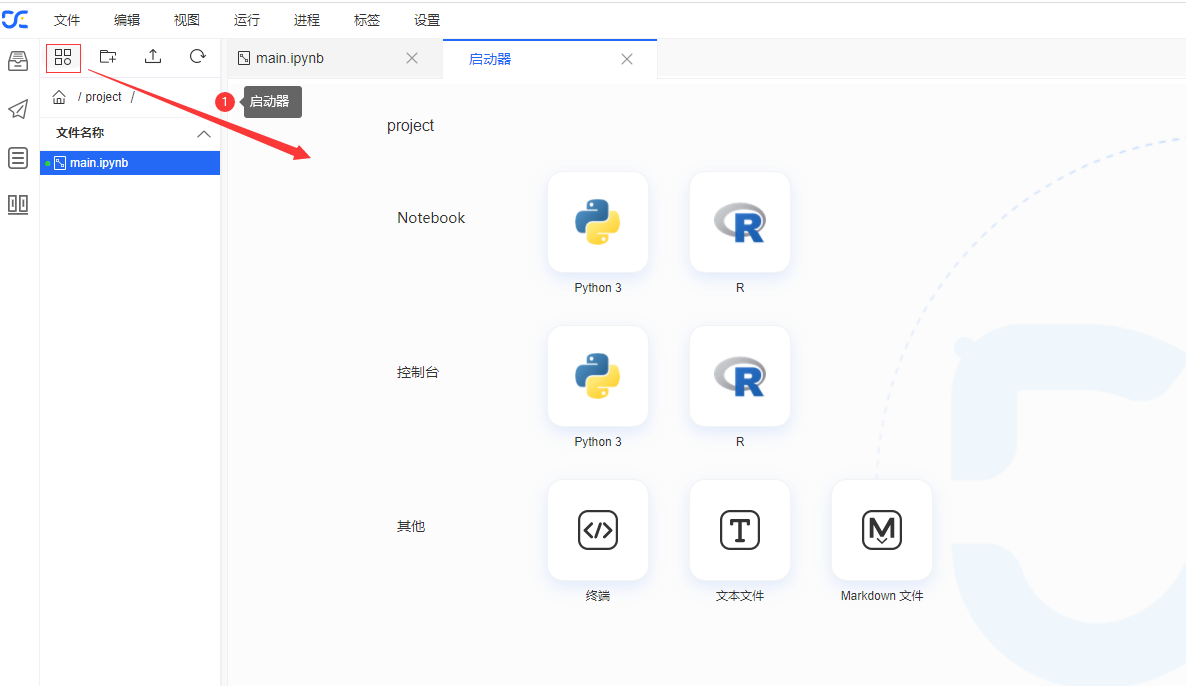The image size is (1186, 686).
Task: Open Python 3 console
Action: click(598, 376)
